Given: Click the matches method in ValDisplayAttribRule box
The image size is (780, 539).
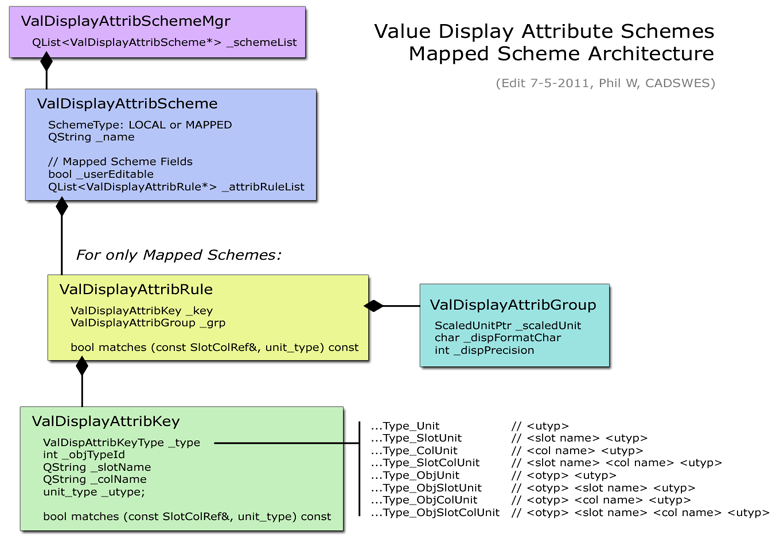Looking at the screenshot, I should coord(214,348).
